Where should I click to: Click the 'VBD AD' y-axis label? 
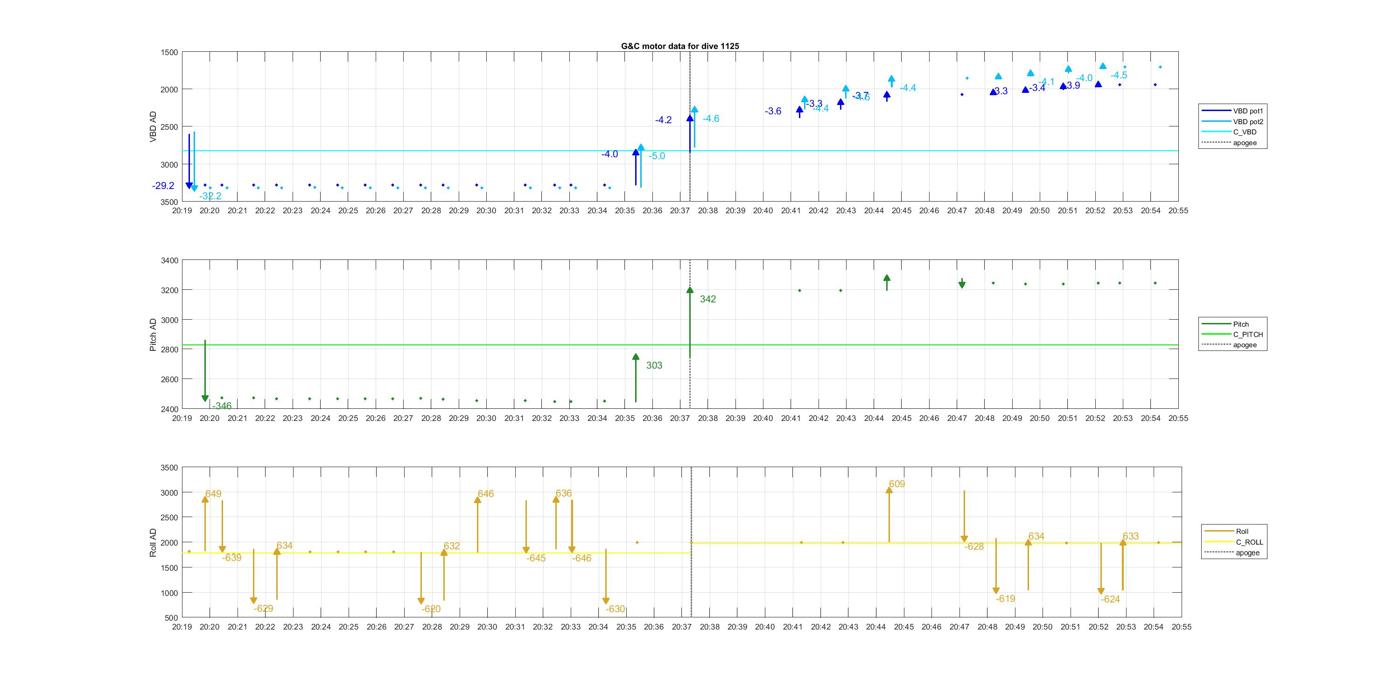(x=153, y=127)
